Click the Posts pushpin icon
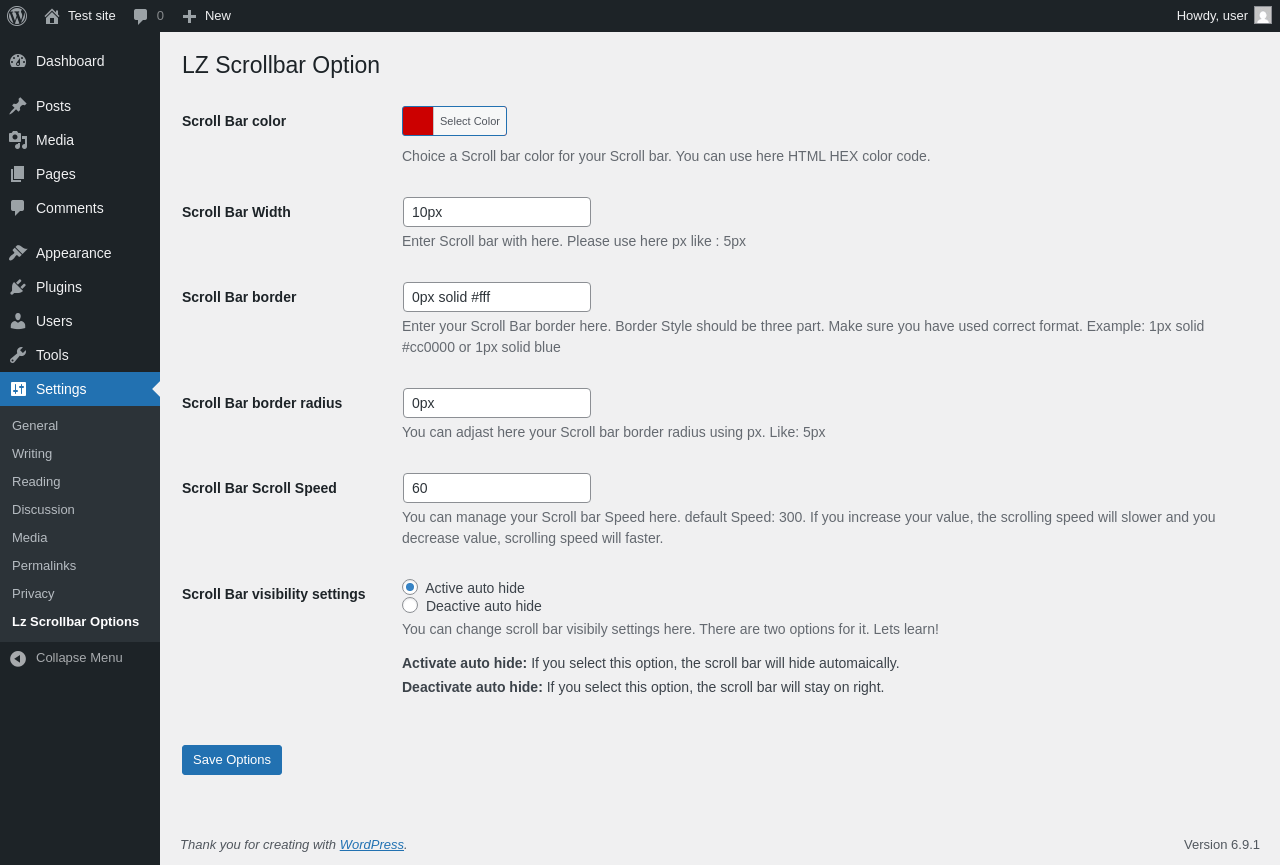The height and width of the screenshot is (865, 1280). [x=18, y=106]
